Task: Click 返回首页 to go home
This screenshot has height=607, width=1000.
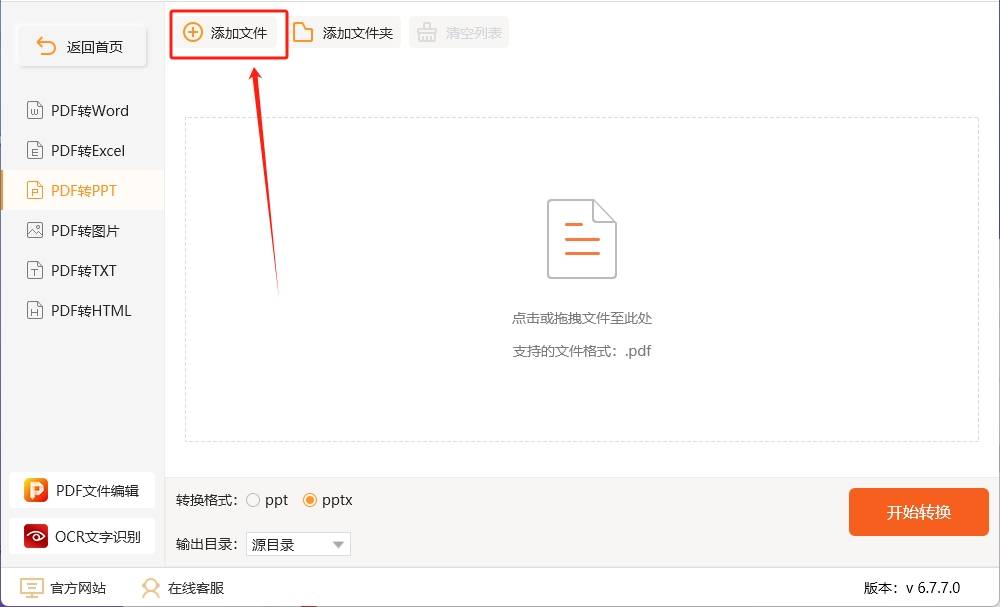Action: [x=82, y=45]
